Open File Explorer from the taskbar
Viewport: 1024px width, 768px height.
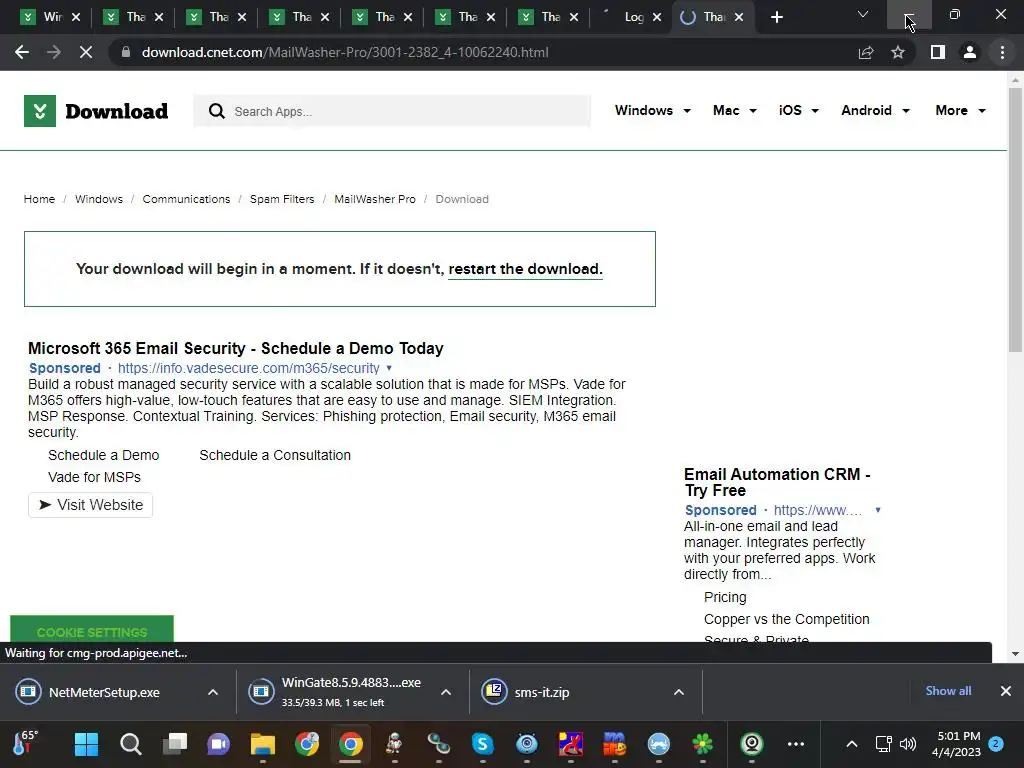point(263,744)
